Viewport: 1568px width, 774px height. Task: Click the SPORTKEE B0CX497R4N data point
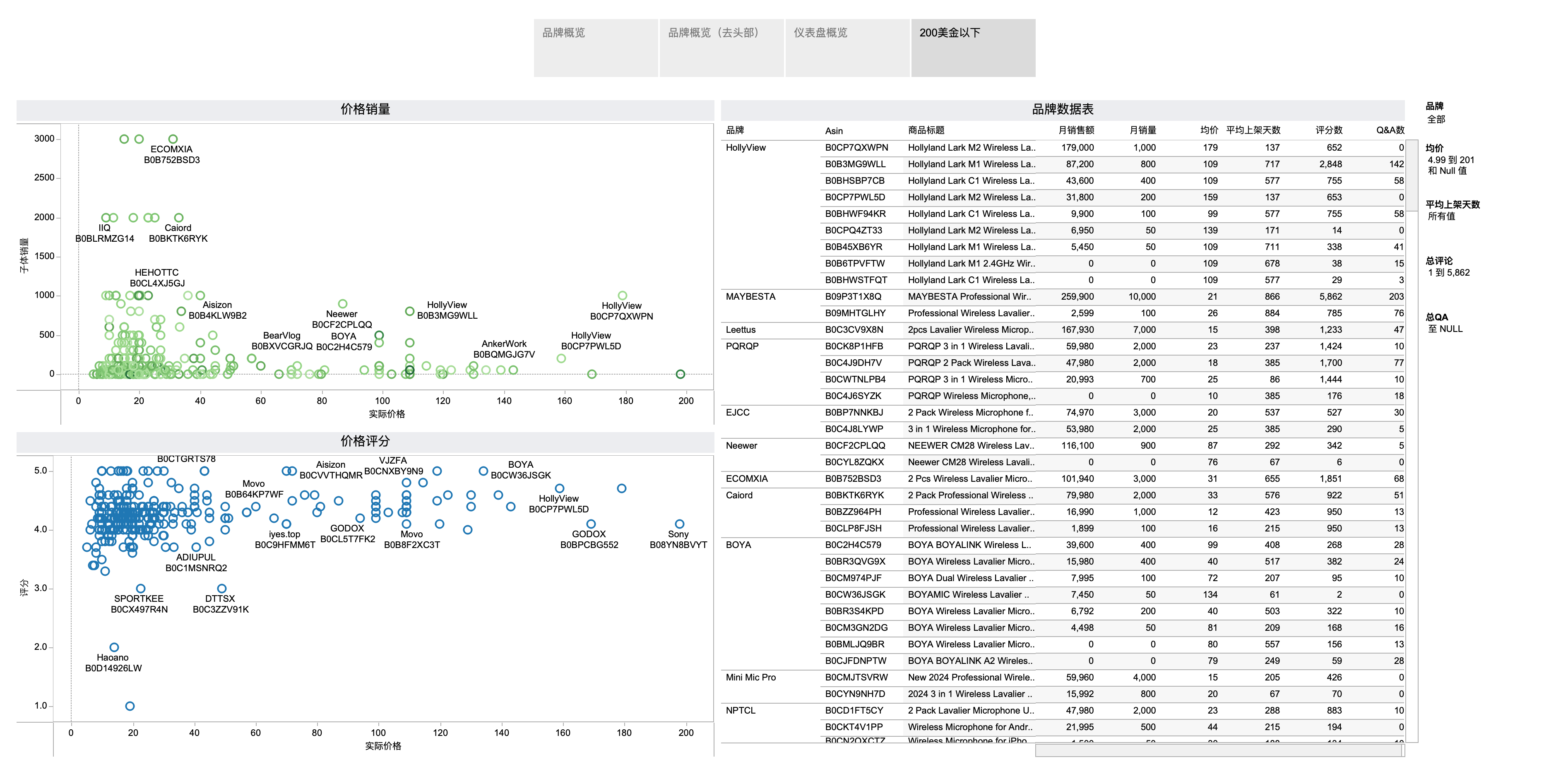pyautogui.click(x=141, y=589)
